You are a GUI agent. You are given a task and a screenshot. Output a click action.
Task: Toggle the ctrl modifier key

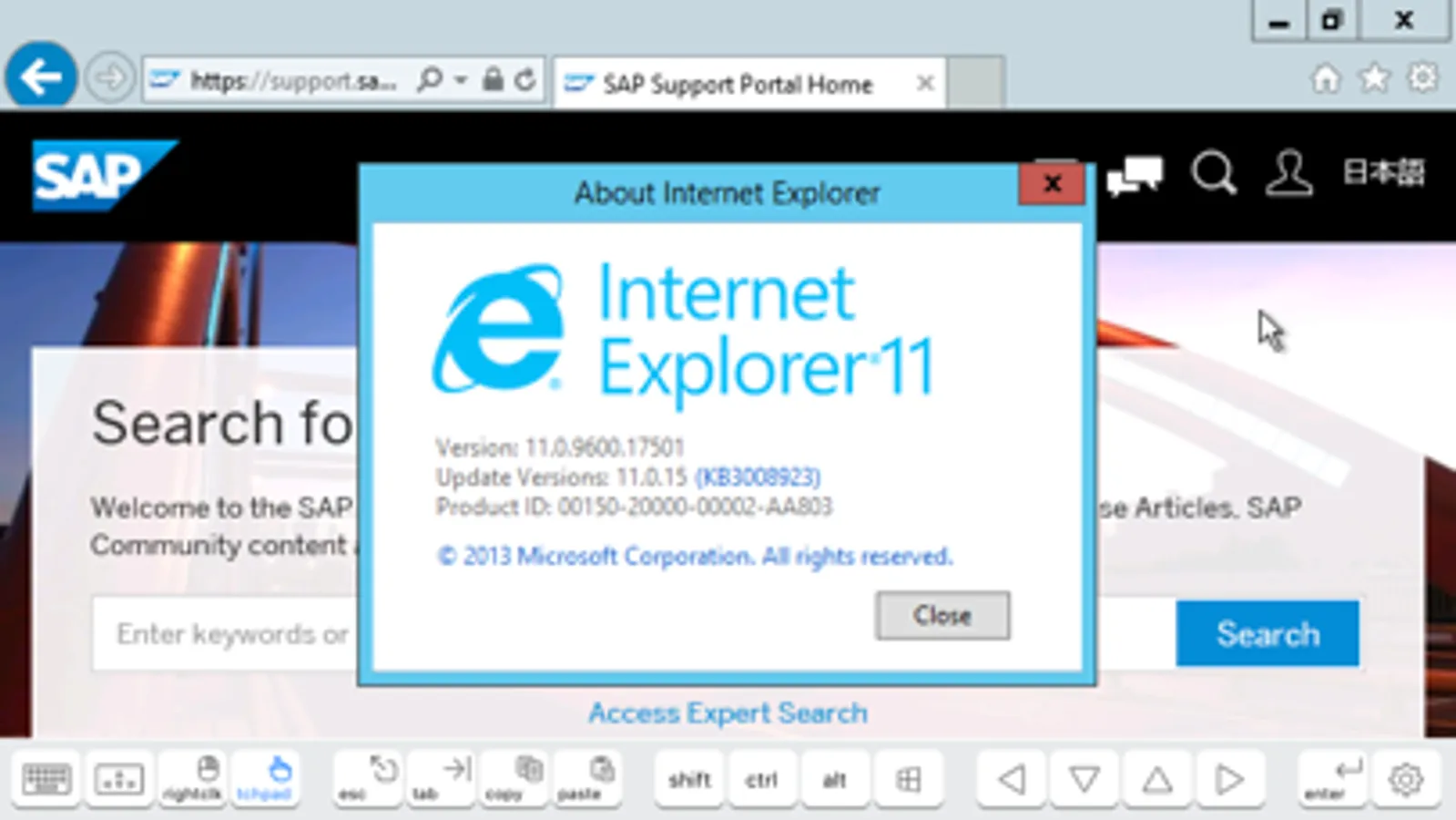pos(762,779)
